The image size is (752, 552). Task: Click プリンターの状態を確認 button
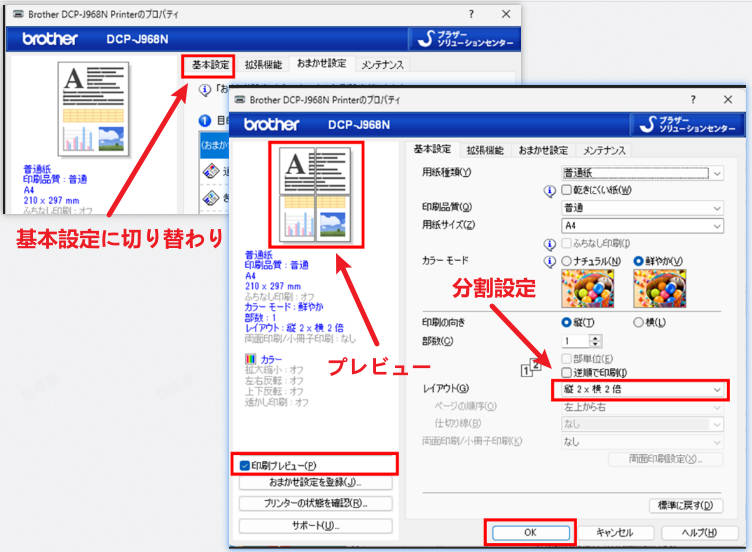tap(315, 504)
